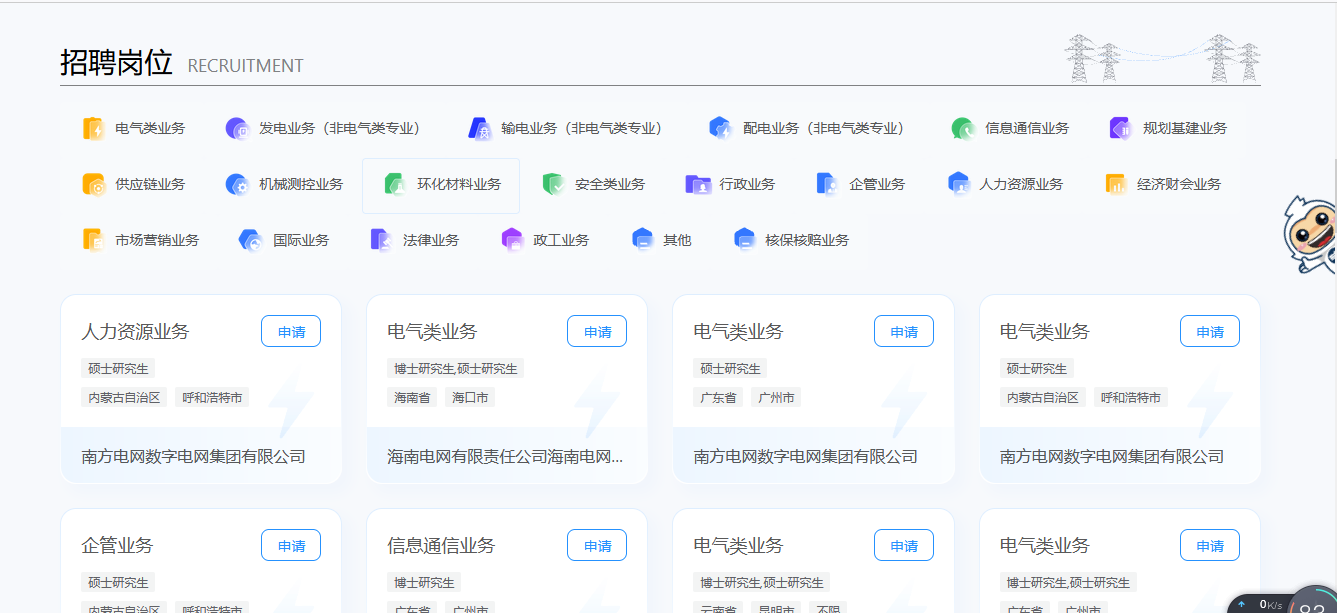1337x613 pixels.
Task: Click the 云南省 tag
Action: pos(718,609)
